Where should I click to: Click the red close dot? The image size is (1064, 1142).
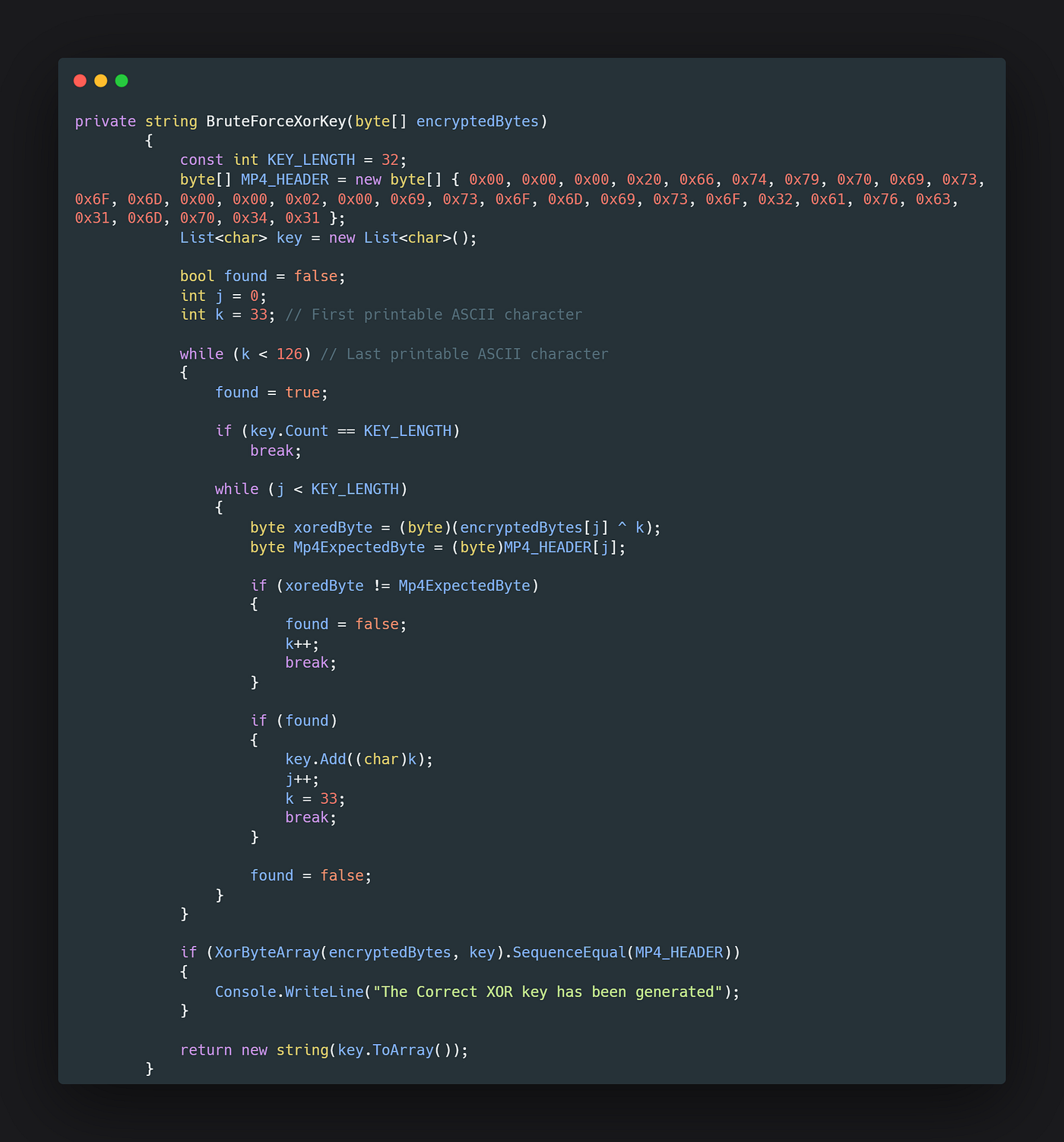point(80,81)
